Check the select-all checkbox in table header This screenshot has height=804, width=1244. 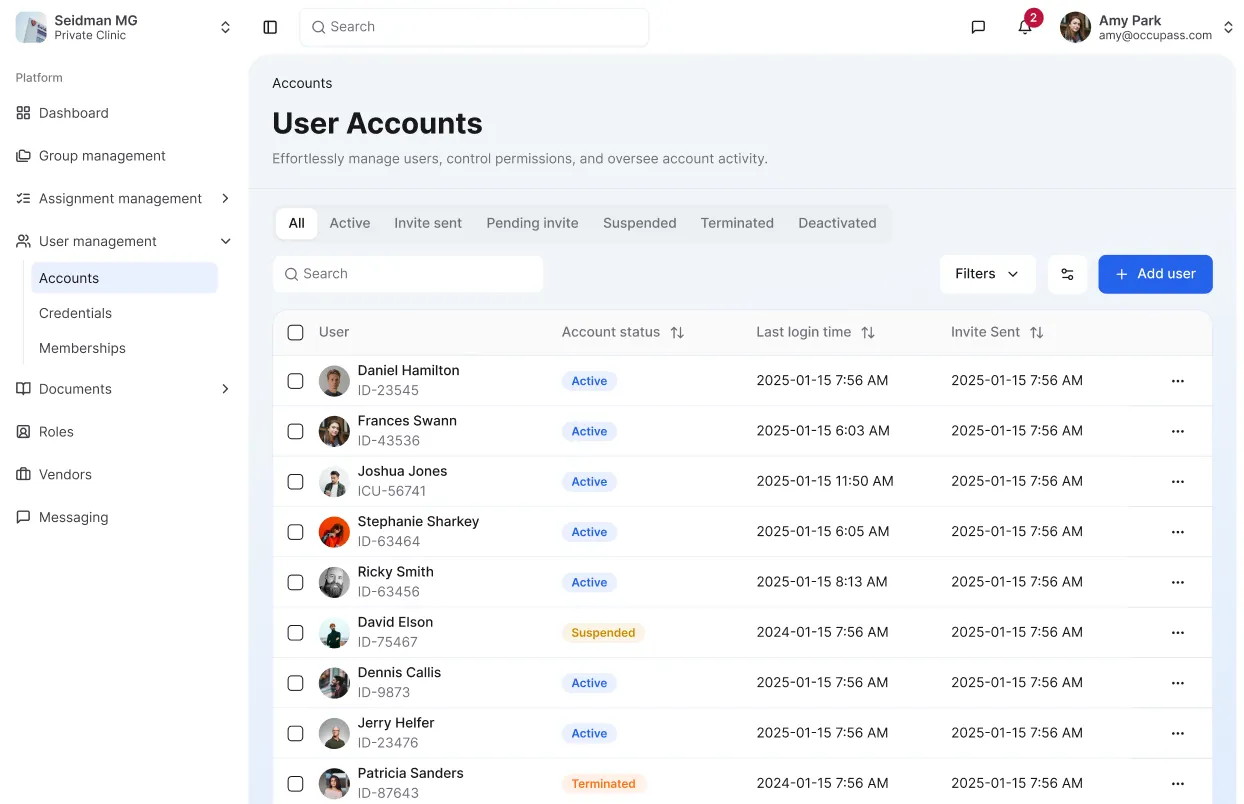coord(295,332)
